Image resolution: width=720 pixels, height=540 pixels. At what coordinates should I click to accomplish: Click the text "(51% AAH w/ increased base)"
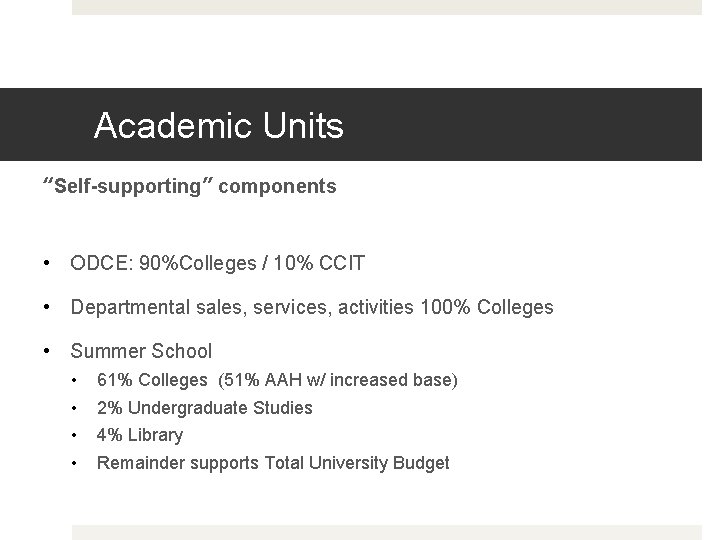click(338, 380)
